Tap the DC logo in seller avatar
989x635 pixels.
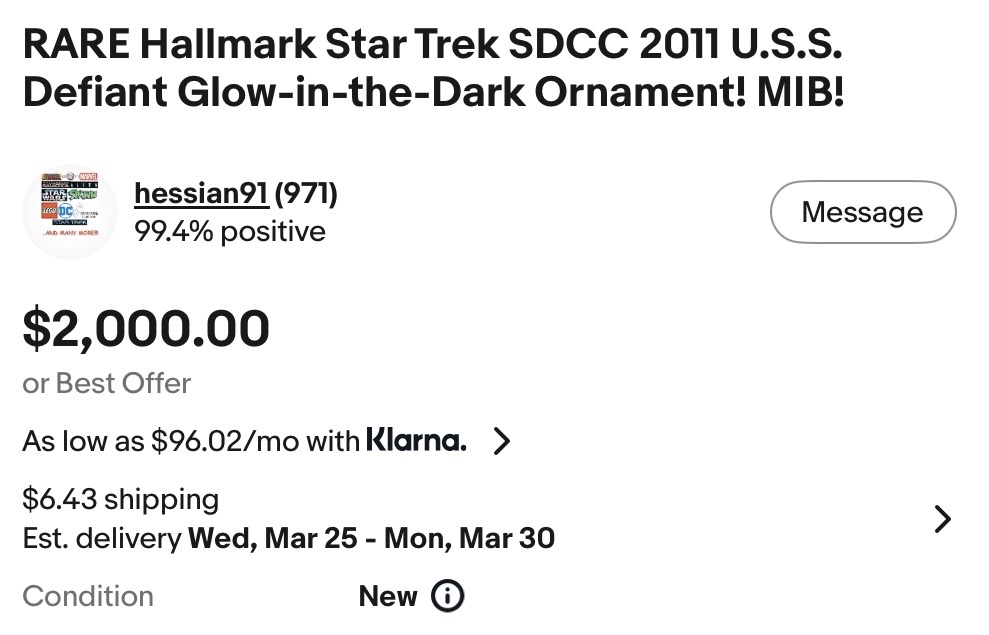click(68, 213)
